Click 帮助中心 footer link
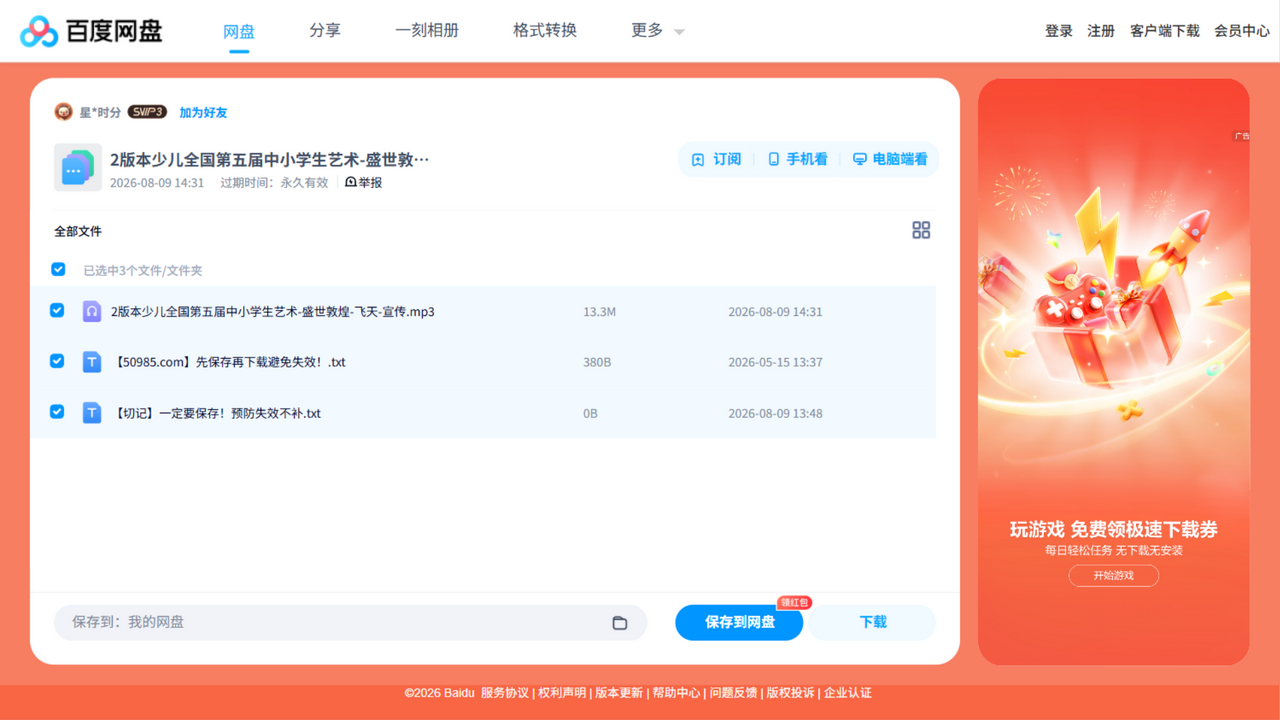The image size is (1280, 720). pyautogui.click(x=676, y=693)
